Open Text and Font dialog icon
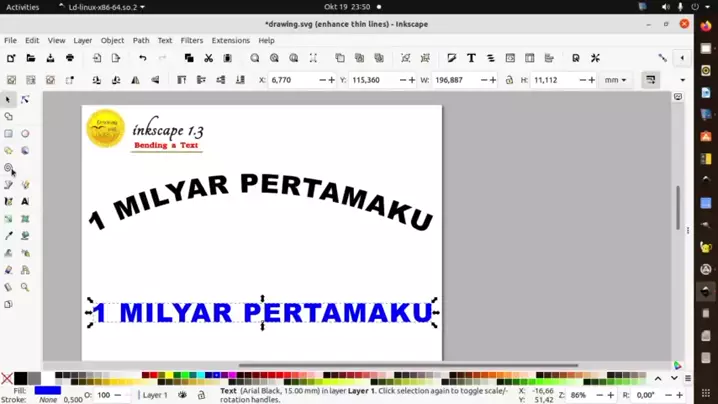Image resolution: width=718 pixels, height=404 pixels. [471, 58]
